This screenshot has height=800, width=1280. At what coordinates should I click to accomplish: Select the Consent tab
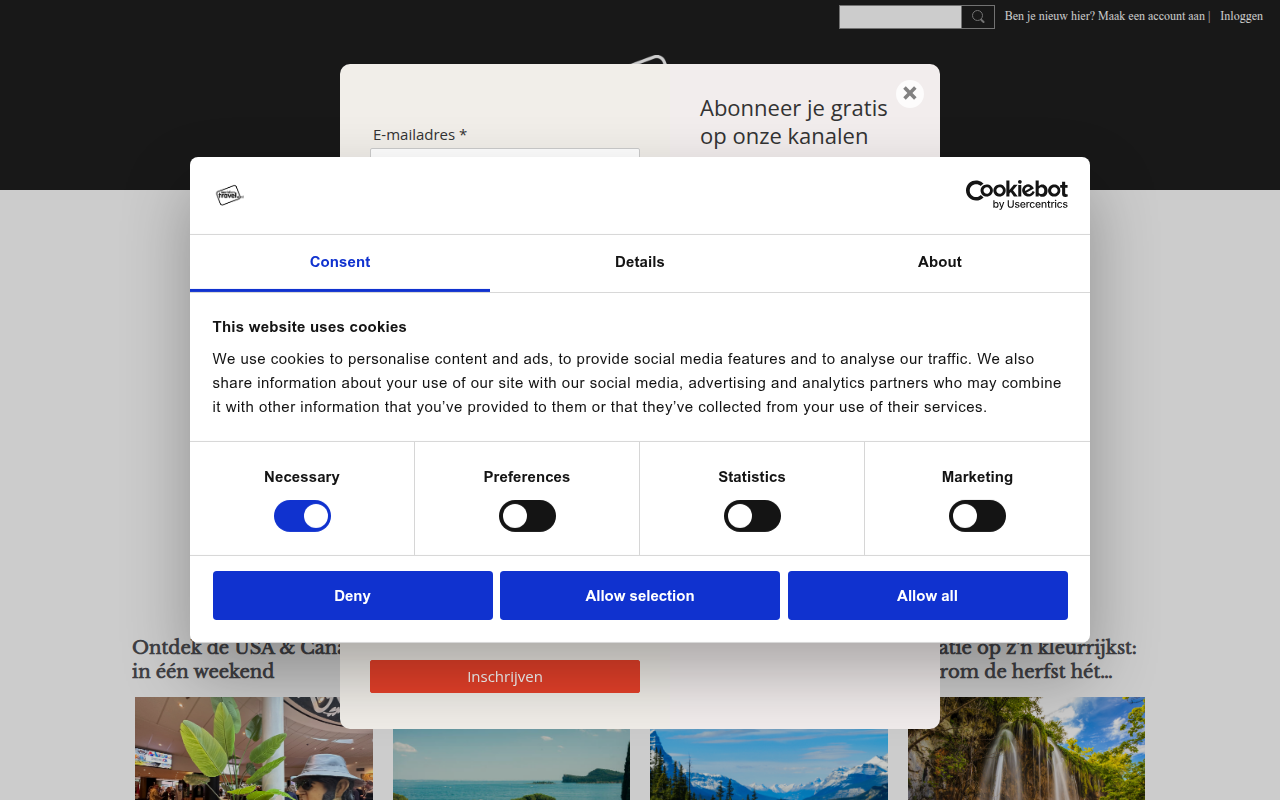pos(340,262)
